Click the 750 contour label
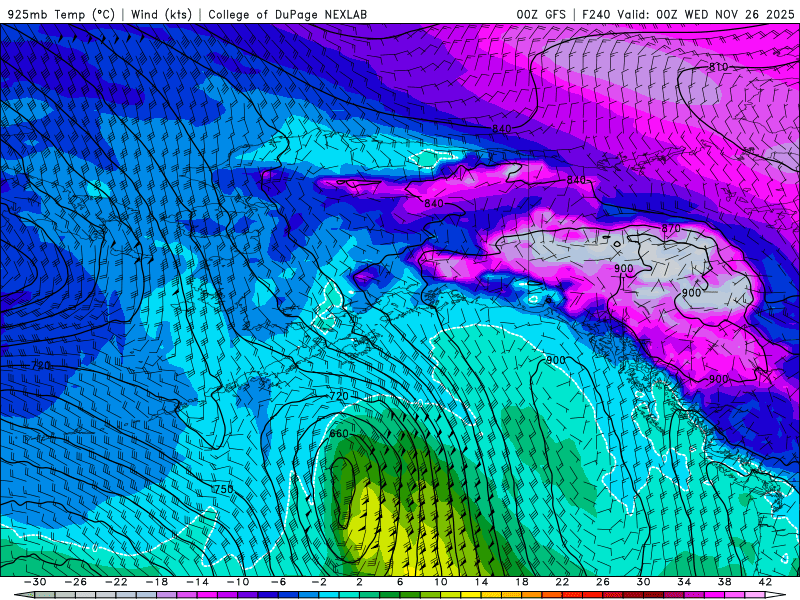The height and width of the screenshot is (600, 800). click(223, 489)
